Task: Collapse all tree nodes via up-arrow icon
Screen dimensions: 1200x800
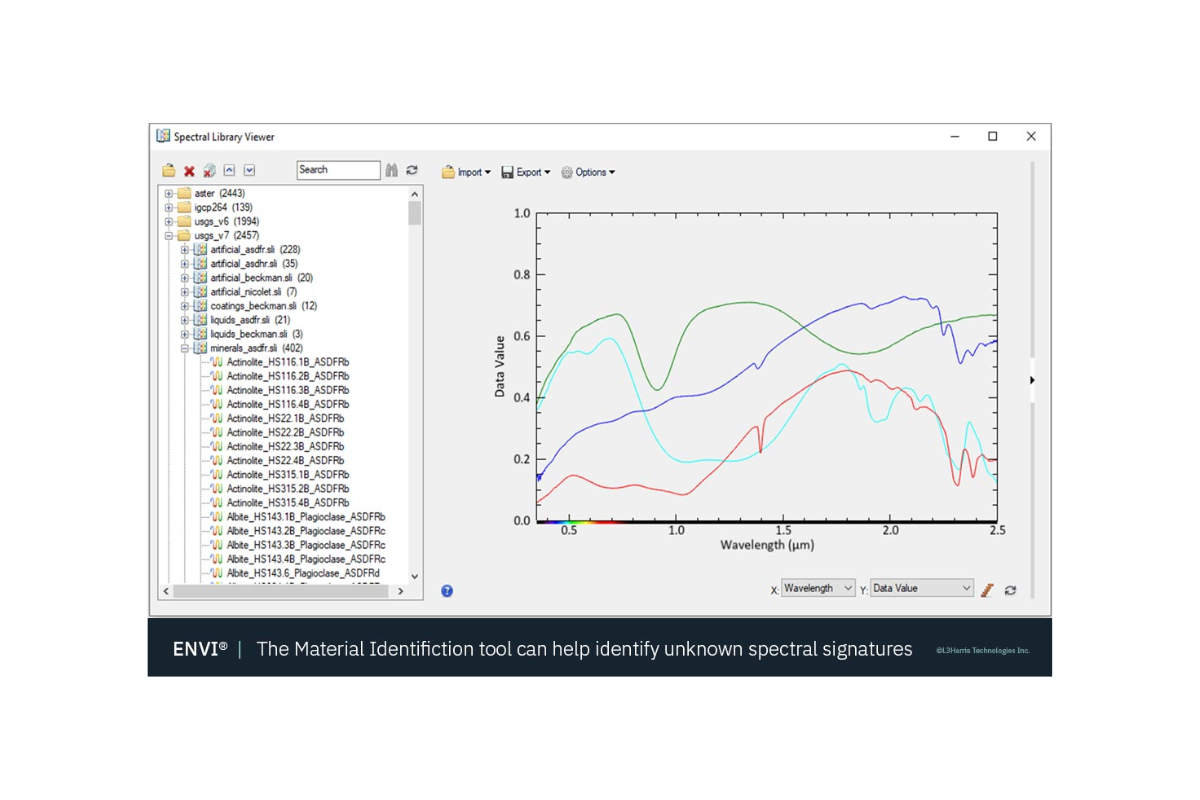Action: (x=228, y=170)
